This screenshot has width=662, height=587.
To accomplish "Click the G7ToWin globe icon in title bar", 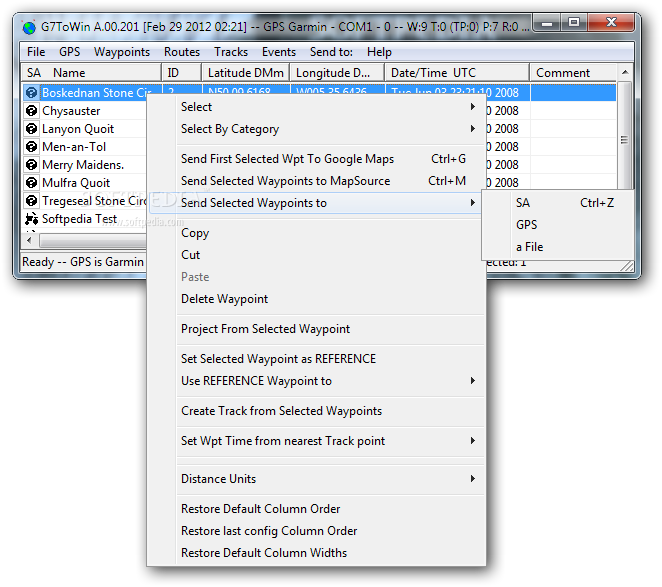I will [x=29, y=27].
